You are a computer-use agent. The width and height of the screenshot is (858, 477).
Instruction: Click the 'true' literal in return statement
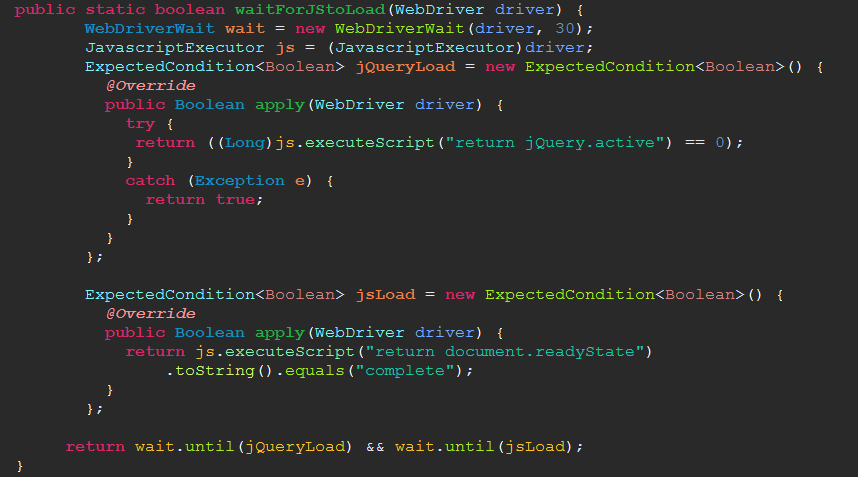tap(235, 200)
